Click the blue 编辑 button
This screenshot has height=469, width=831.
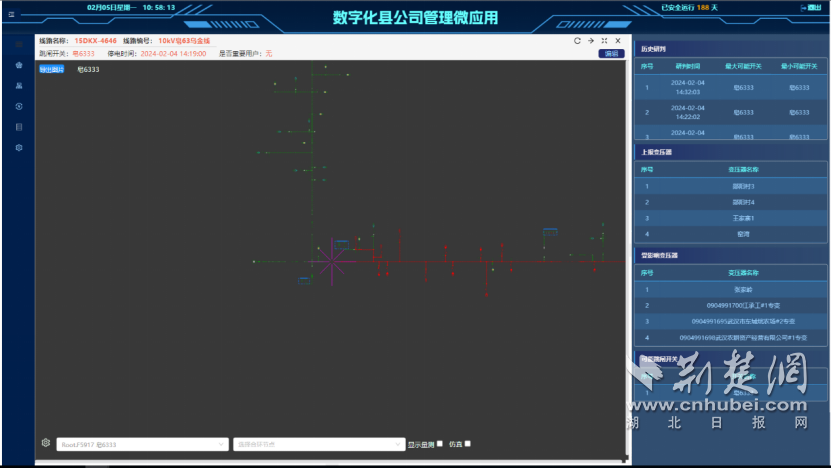coord(609,54)
